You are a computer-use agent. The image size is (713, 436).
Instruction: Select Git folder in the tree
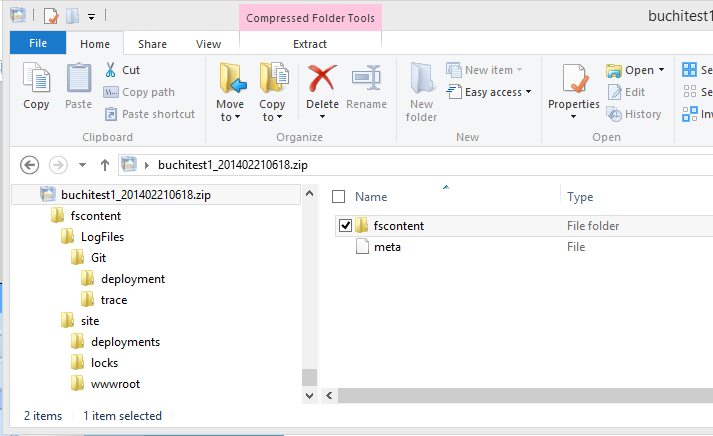[x=98, y=258]
